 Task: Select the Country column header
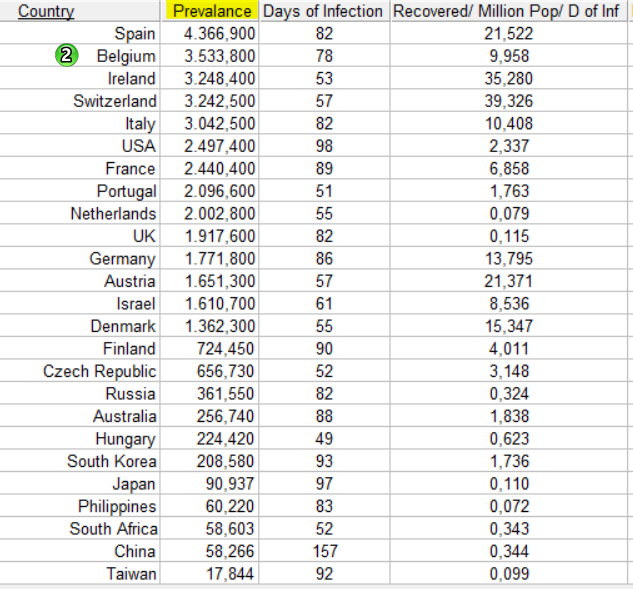coord(46,11)
